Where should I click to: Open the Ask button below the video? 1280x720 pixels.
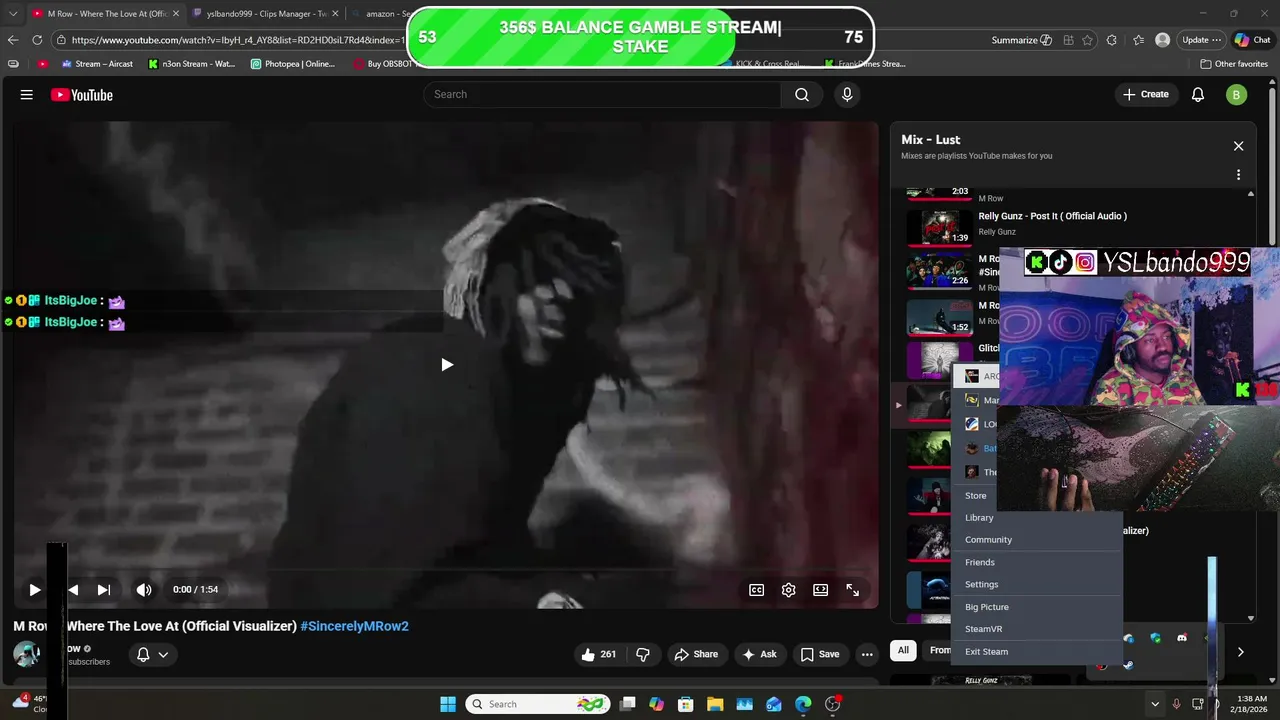pos(759,654)
